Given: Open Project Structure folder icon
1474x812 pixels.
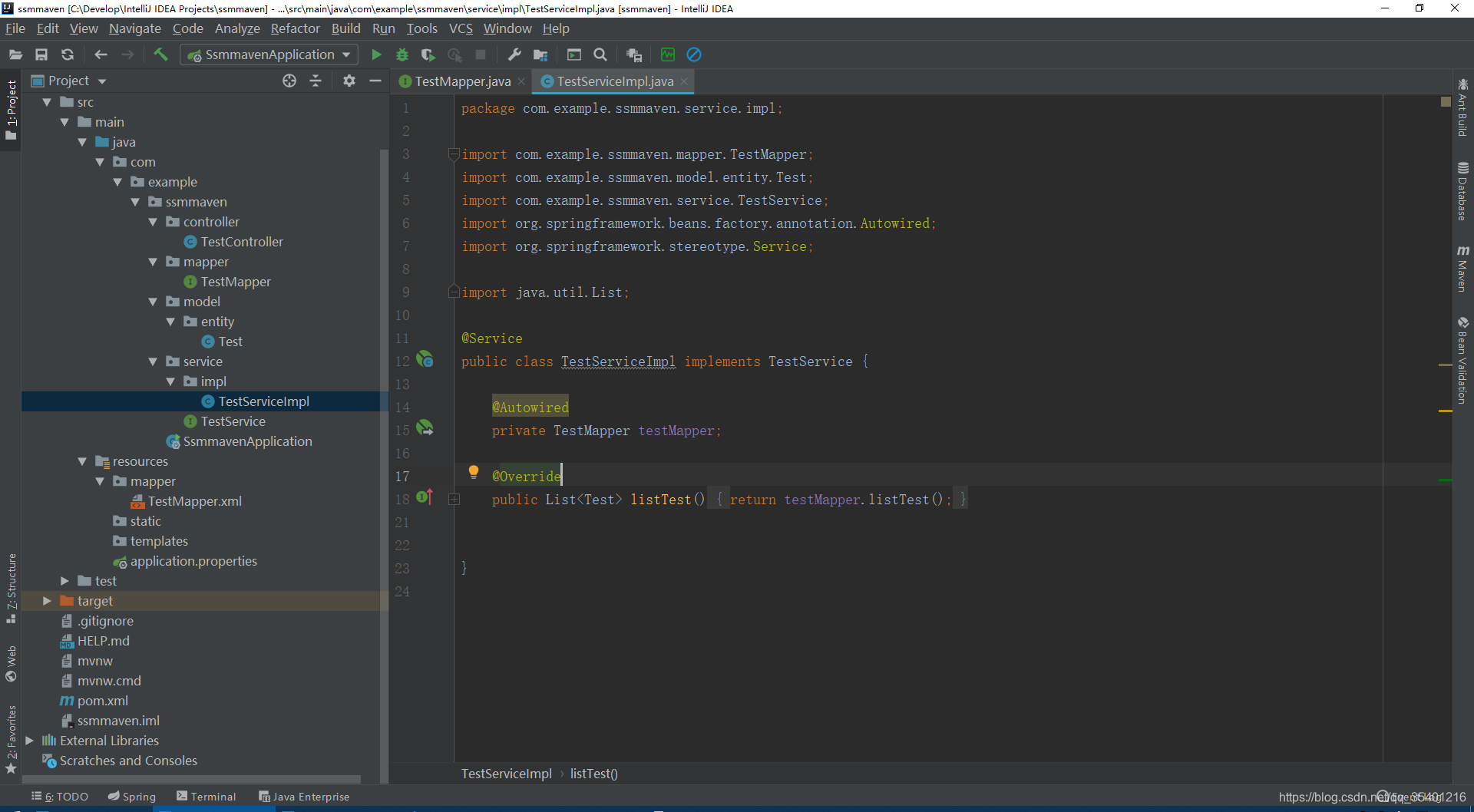Looking at the screenshot, I should coord(540,54).
